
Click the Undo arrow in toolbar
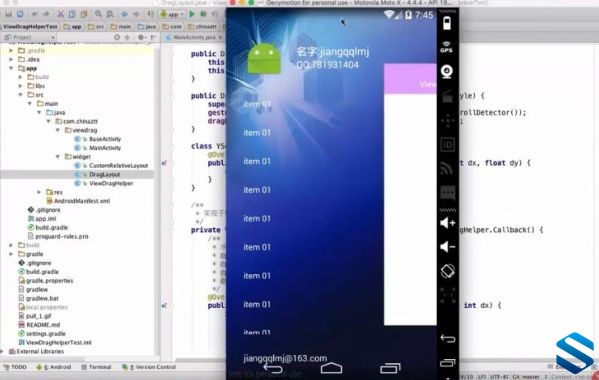click(x=35, y=14)
